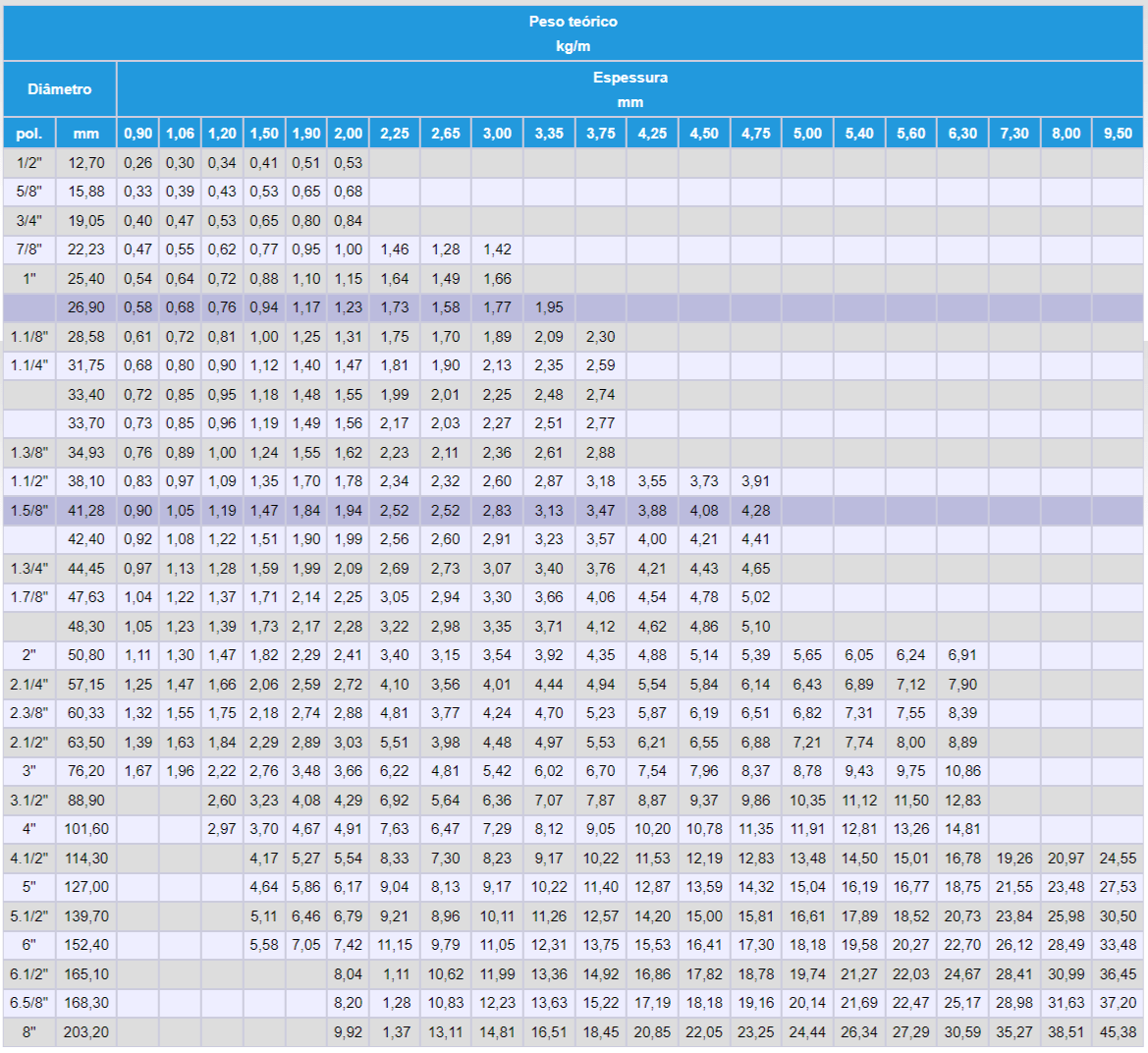Click the 30,50 weight in the 5.1/2" row
This screenshot has width=1148, height=1053.
[x=1118, y=916]
